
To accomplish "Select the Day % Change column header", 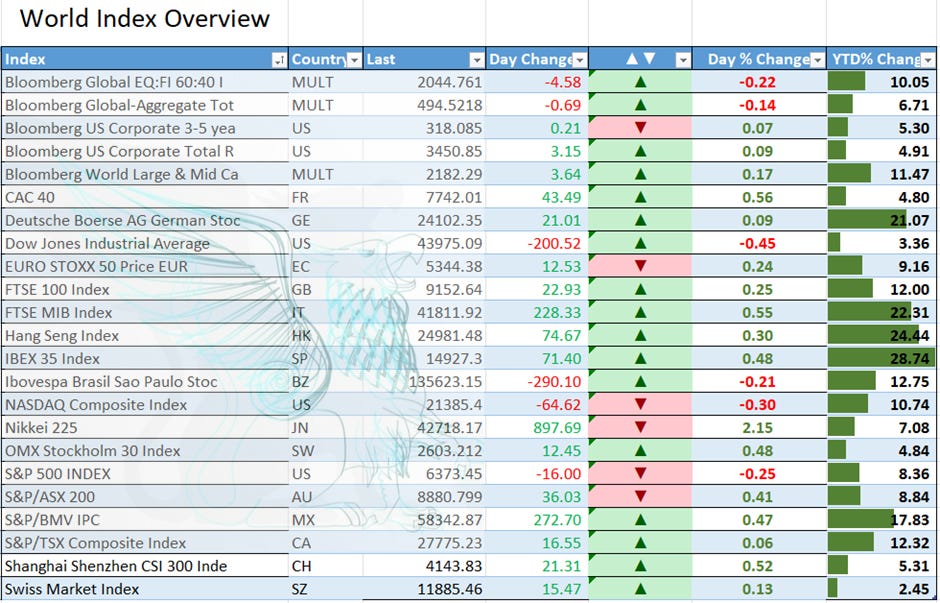I will coord(759,59).
